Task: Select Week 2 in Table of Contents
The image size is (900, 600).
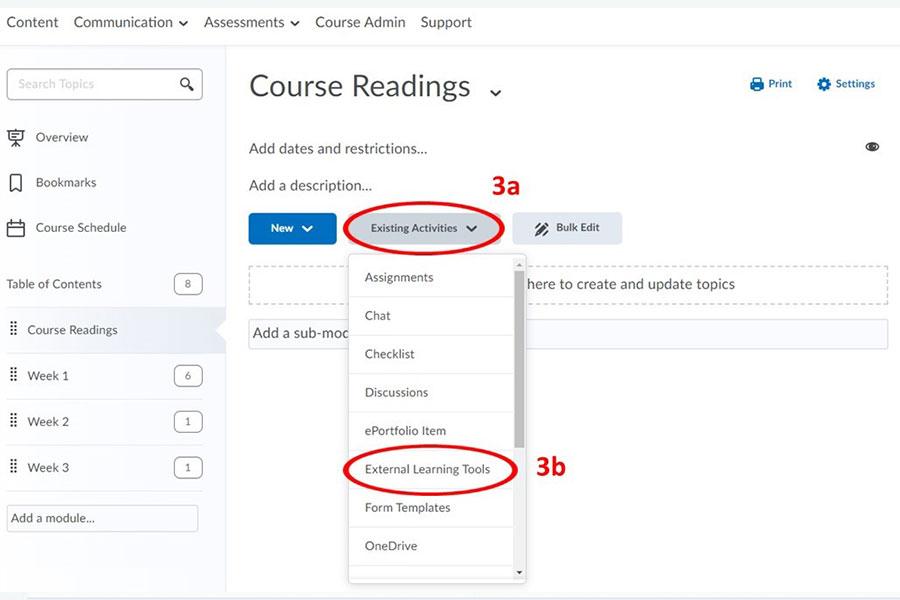Action: click(x=48, y=422)
